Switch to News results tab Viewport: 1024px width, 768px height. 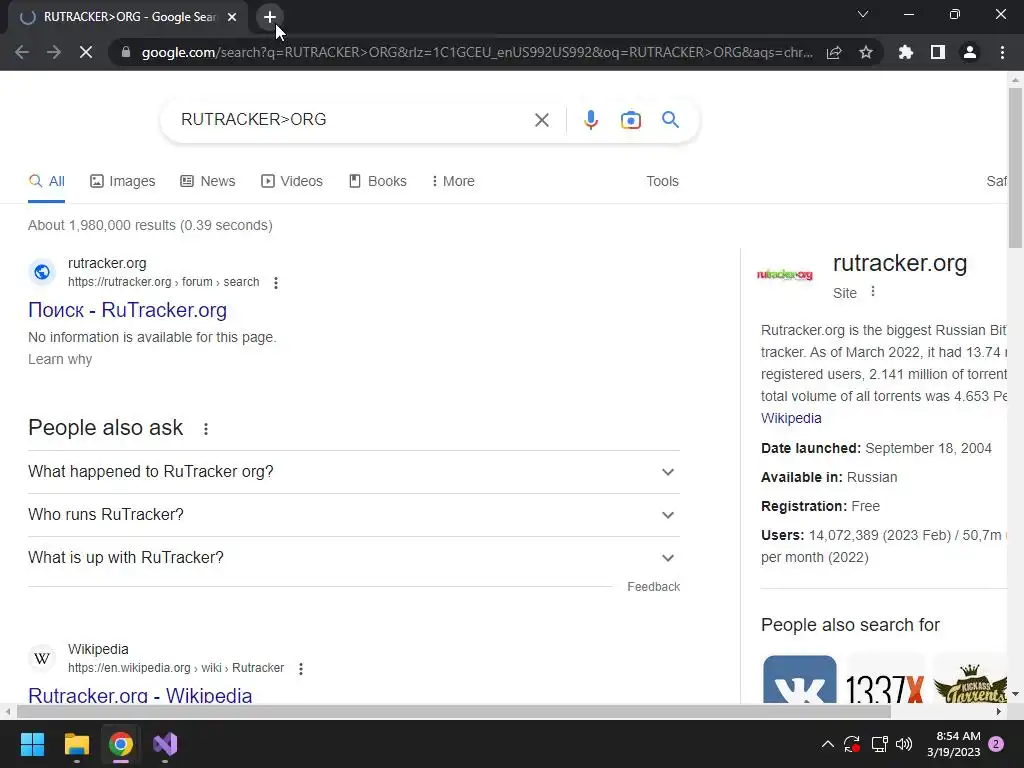208,182
